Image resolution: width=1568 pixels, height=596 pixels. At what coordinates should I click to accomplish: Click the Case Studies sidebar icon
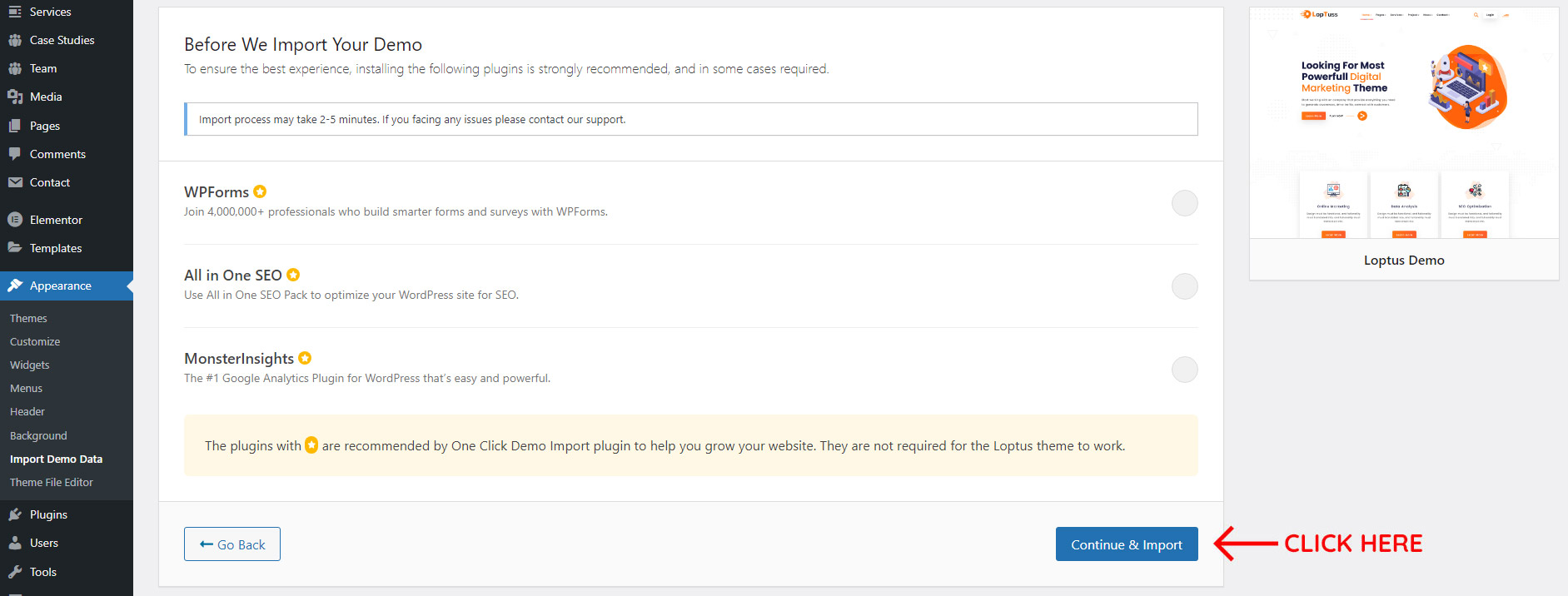[x=15, y=40]
